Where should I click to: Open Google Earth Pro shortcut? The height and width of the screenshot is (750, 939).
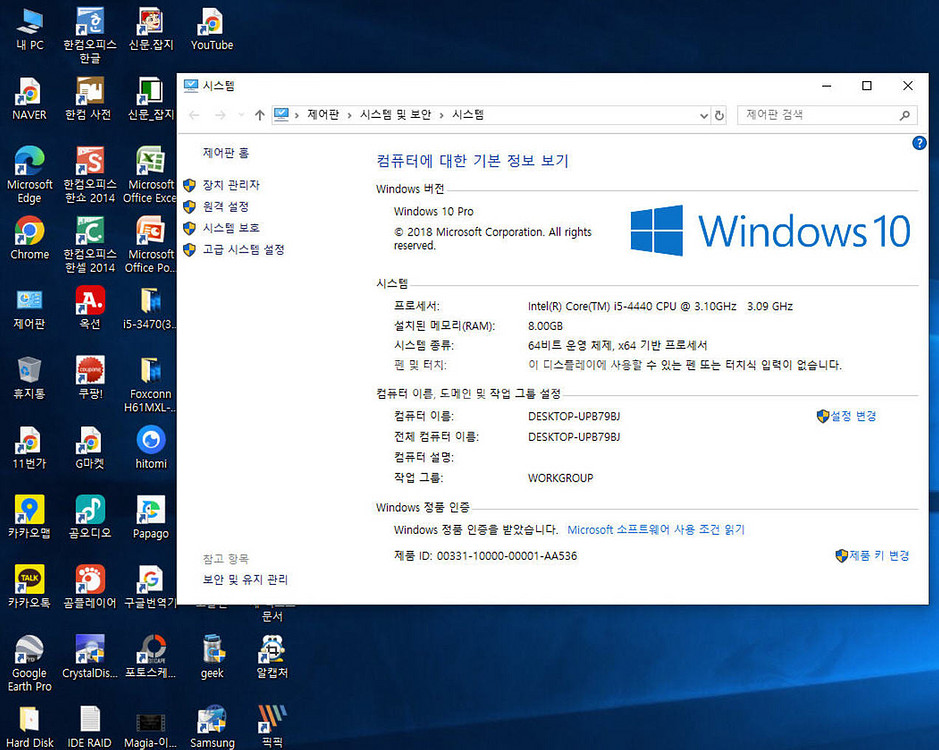29,663
